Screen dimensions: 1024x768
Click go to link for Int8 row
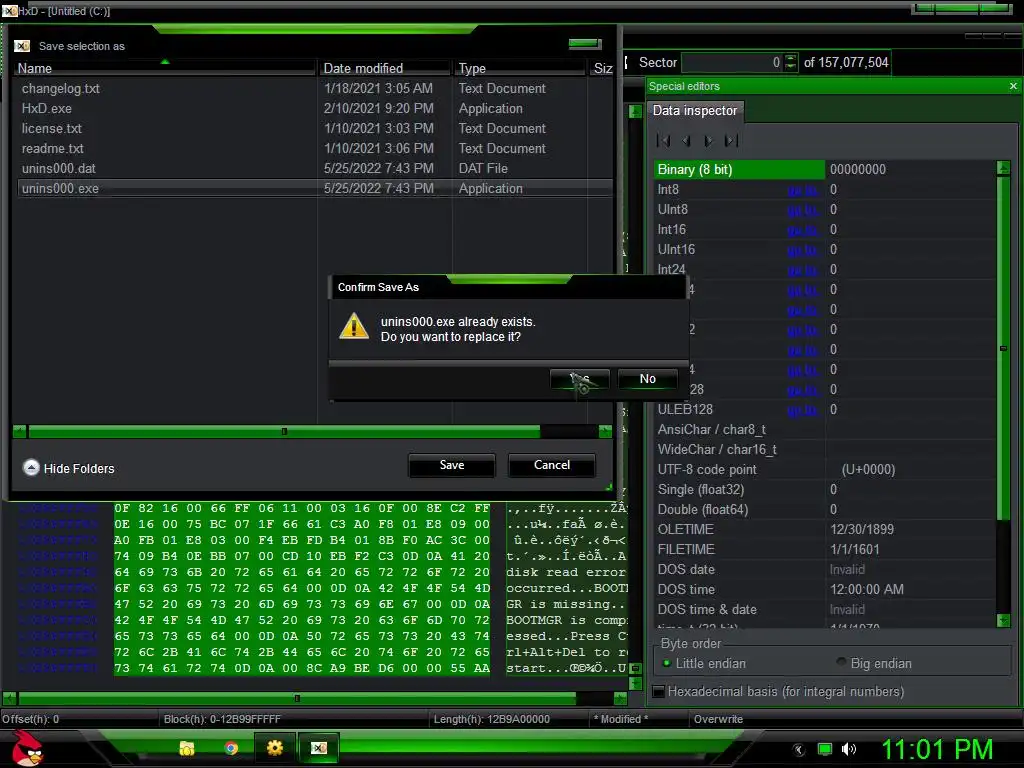(802, 189)
